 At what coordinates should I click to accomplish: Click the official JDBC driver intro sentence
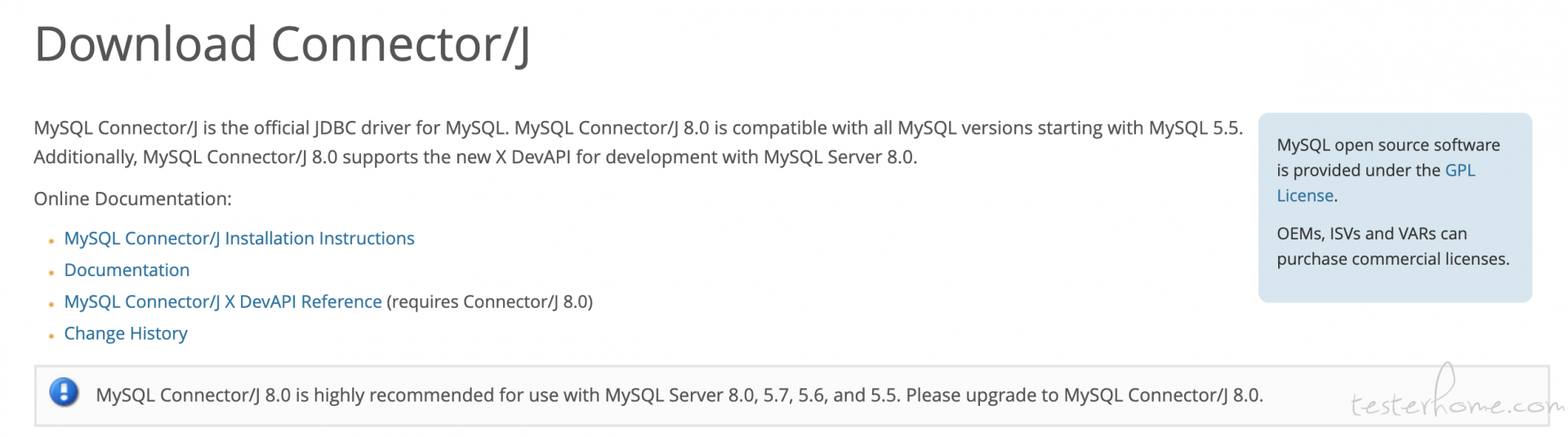tap(272, 128)
